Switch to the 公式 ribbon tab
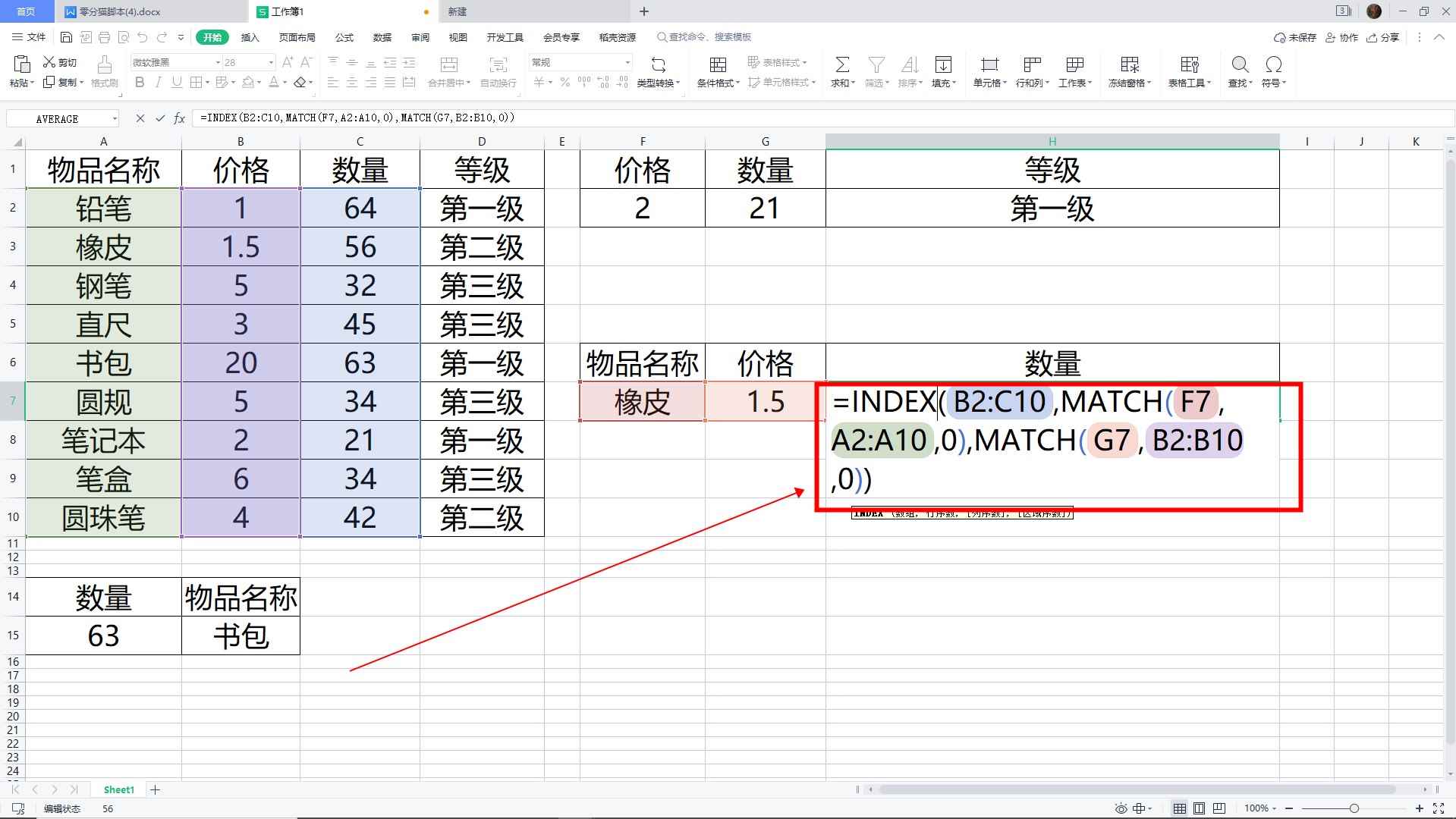 pyautogui.click(x=344, y=36)
